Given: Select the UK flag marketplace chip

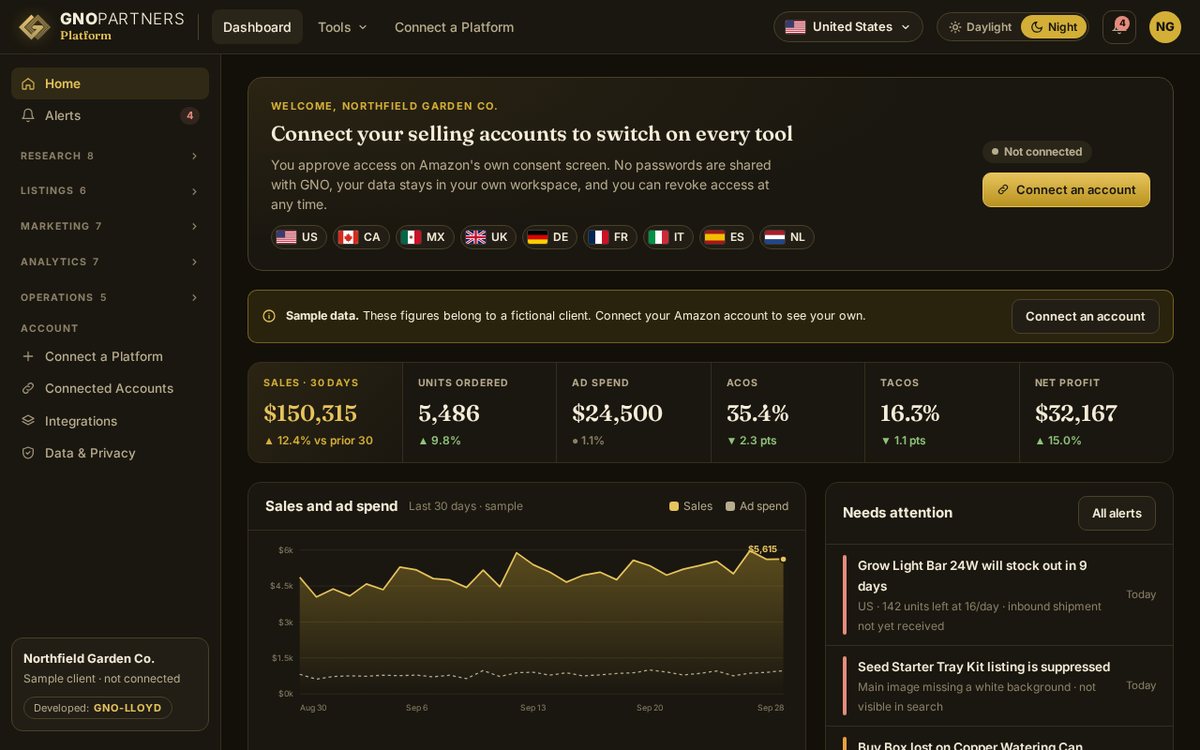Looking at the screenshot, I should click(x=488, y=237).
